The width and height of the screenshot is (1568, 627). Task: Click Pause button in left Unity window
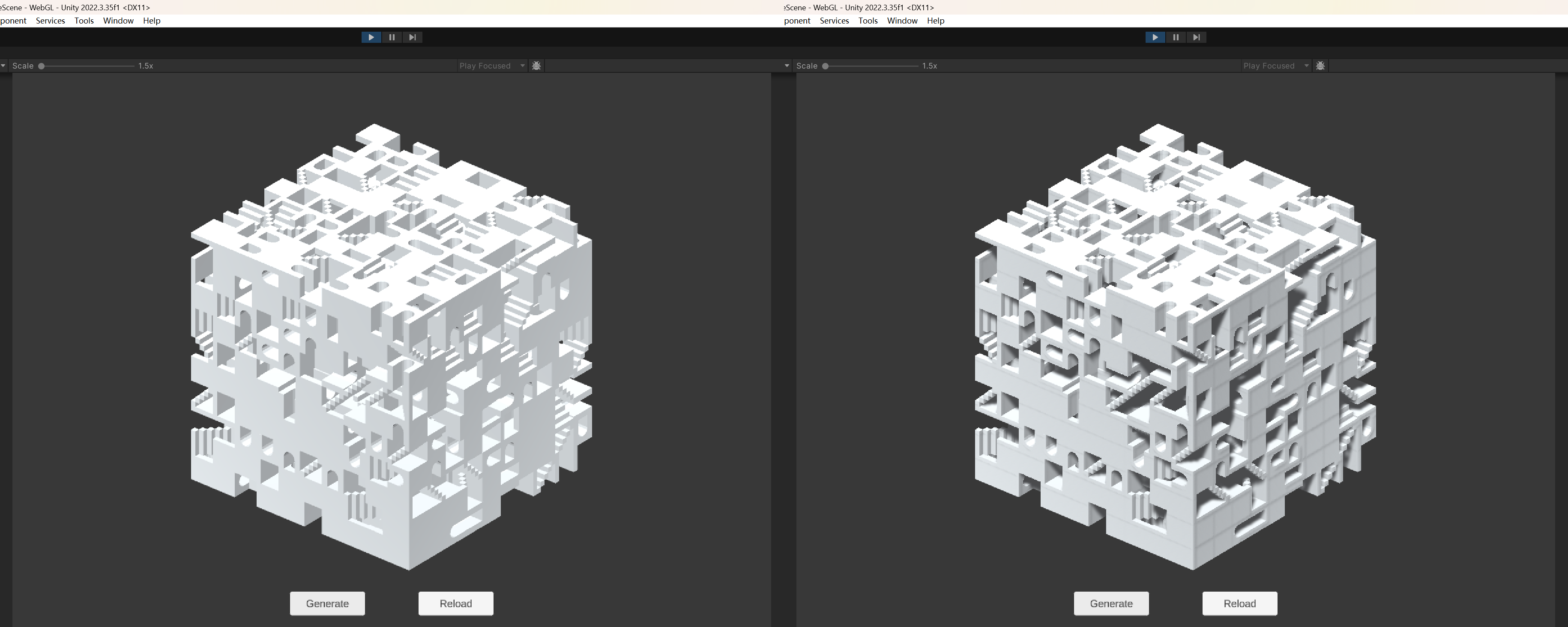(x=392, y=37)
